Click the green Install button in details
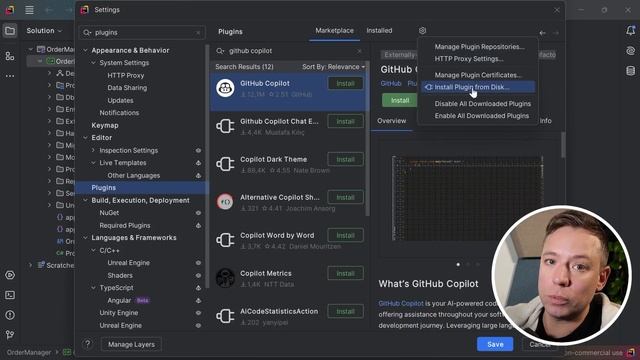The image size is (640, 360). click(400, 100)
